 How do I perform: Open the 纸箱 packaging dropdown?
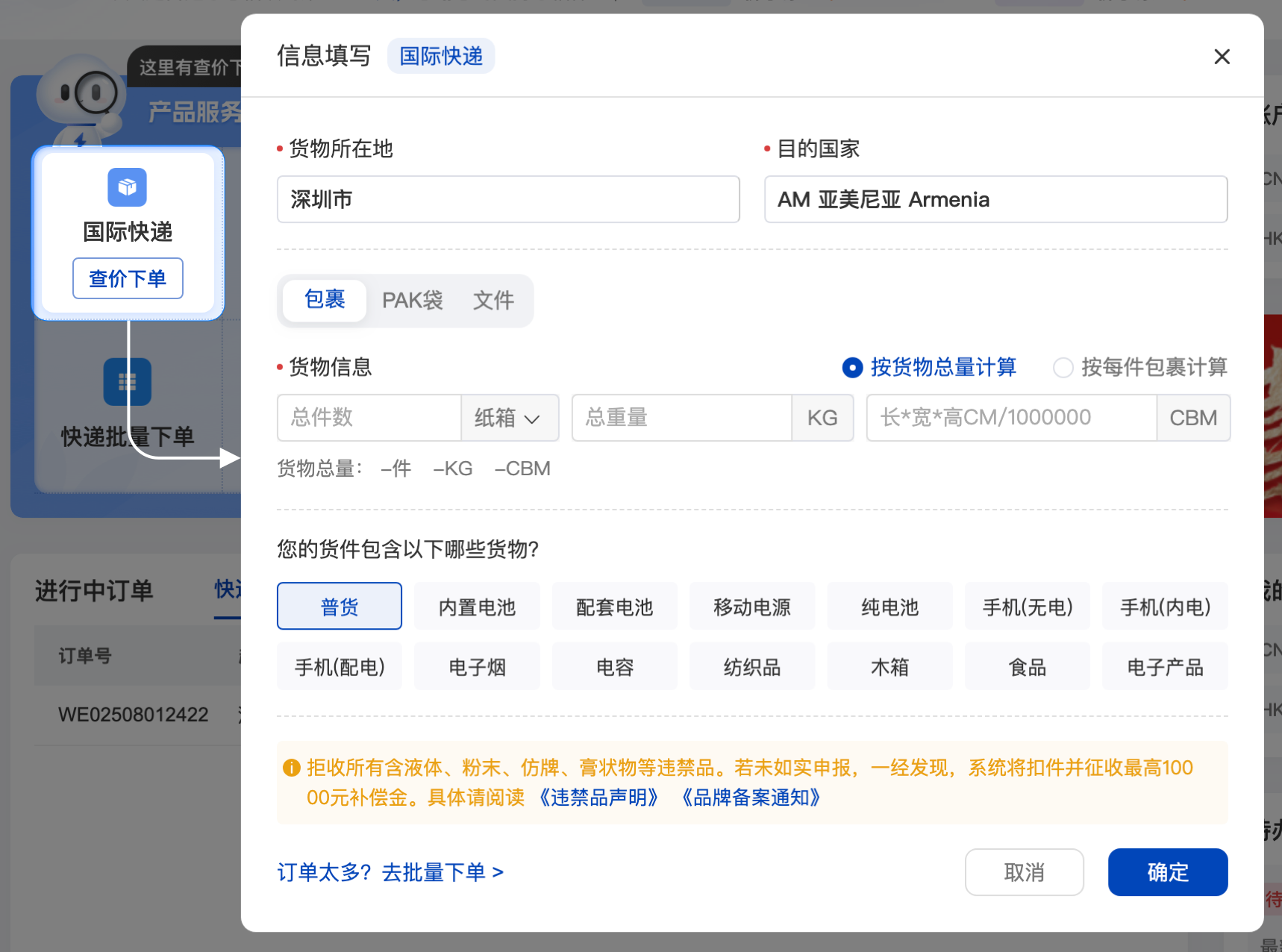coord(510,418)
